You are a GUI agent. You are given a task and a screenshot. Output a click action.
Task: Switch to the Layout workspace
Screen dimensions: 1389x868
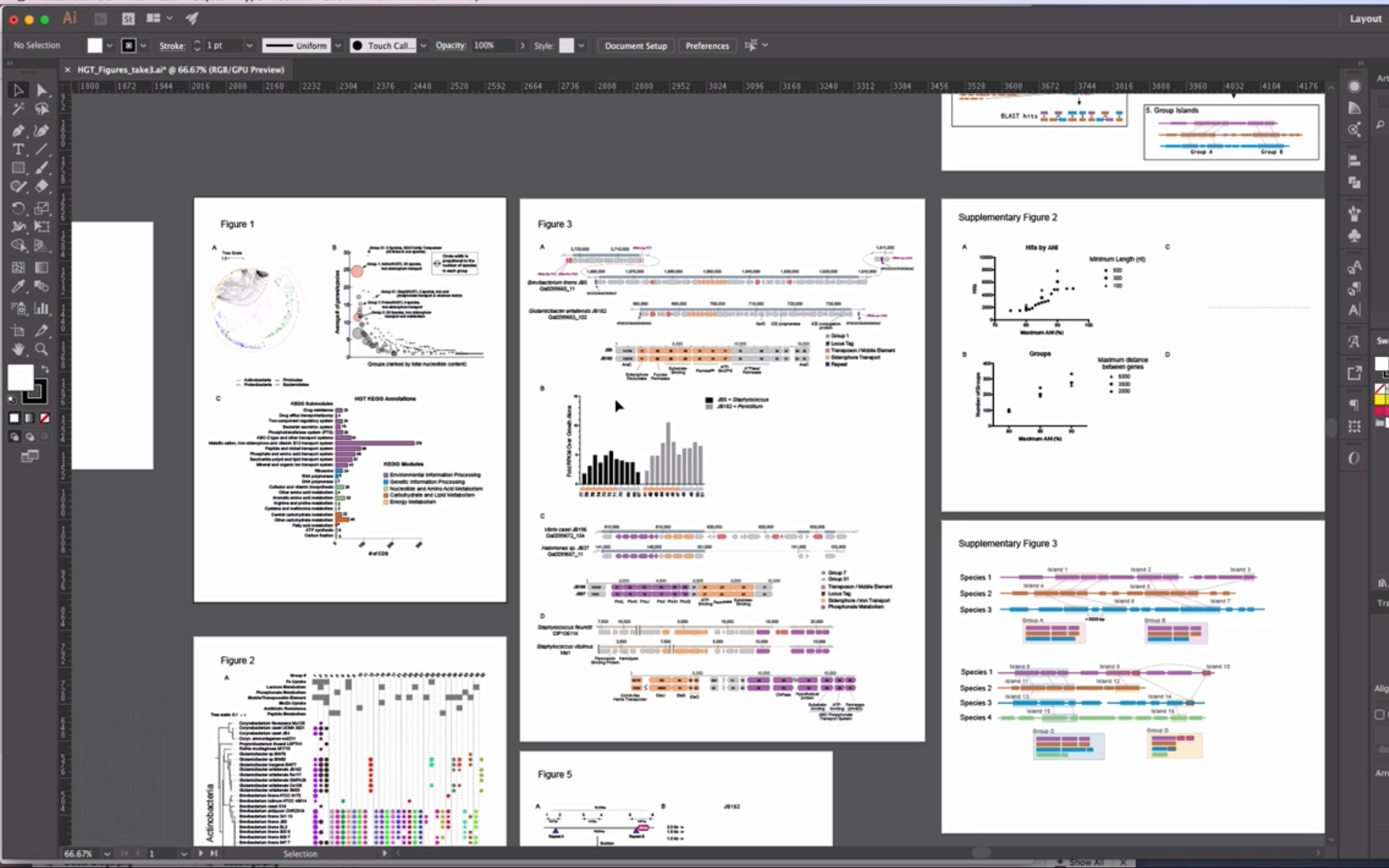[x=1365, y=18]
